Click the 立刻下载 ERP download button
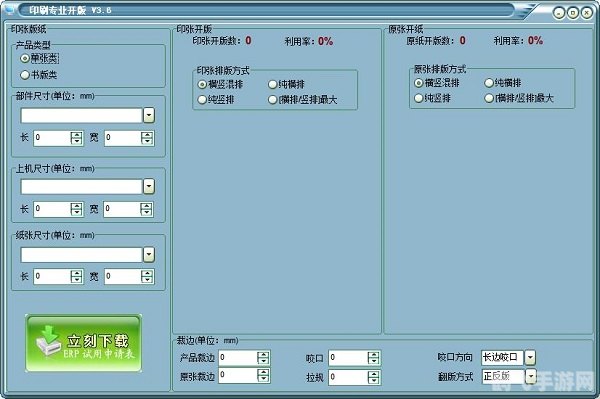Screen dimensions: 600x399 tap(83, 343)
